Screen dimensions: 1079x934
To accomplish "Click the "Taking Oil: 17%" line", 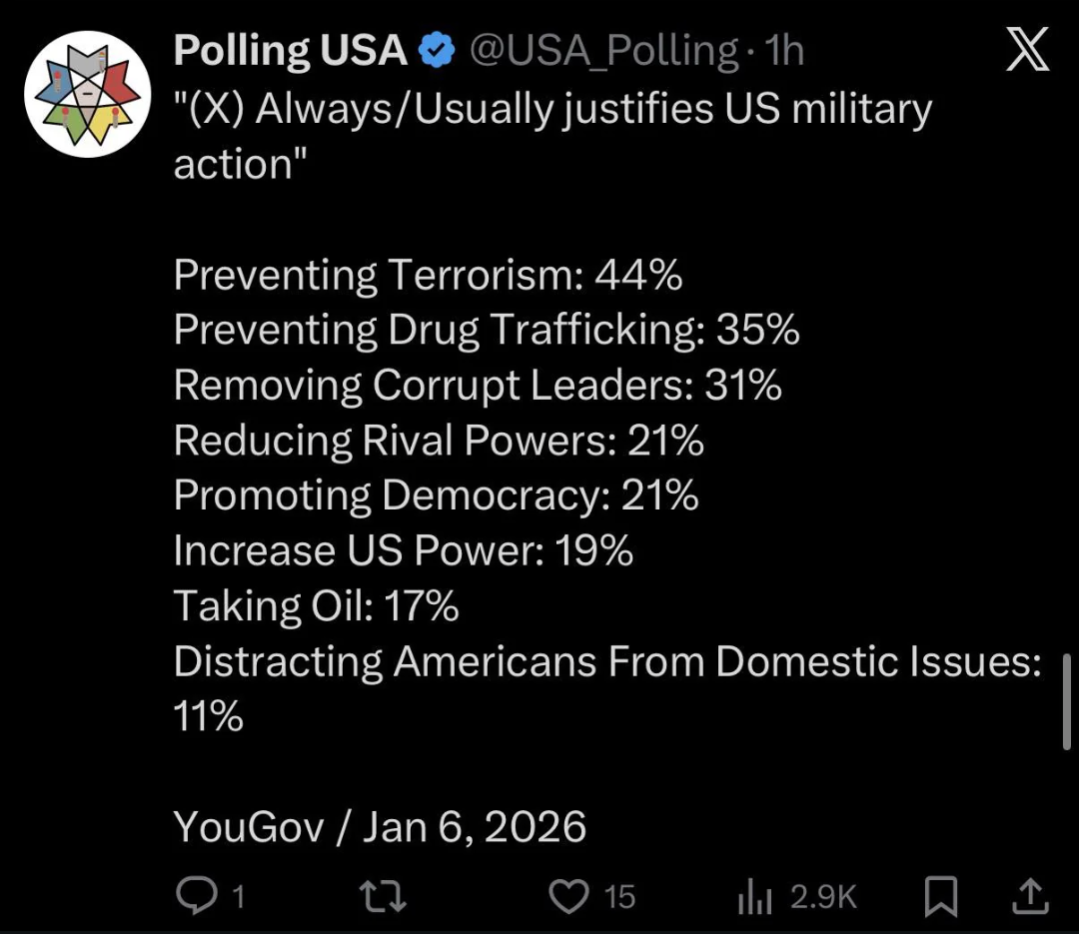I will point(316,606).
